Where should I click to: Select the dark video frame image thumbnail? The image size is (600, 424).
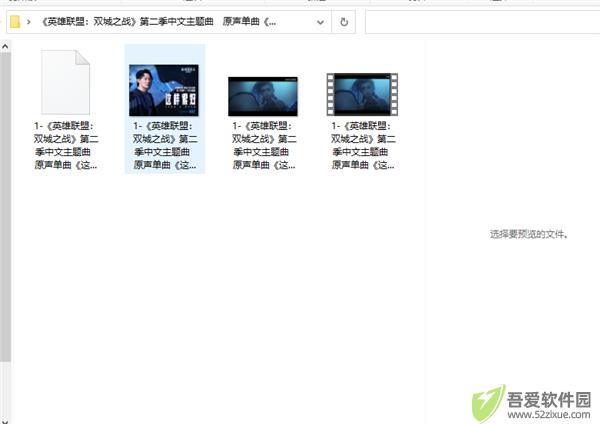point(263,96)
